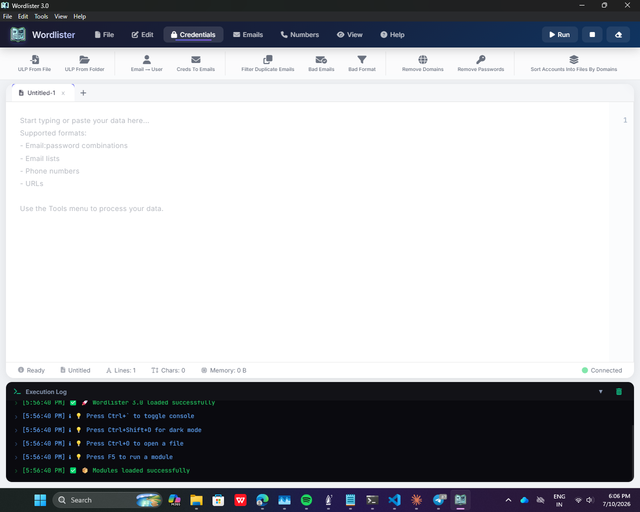Close the Untitled-1 tab
The image size is (640, 512).
(x=63, y=93)
